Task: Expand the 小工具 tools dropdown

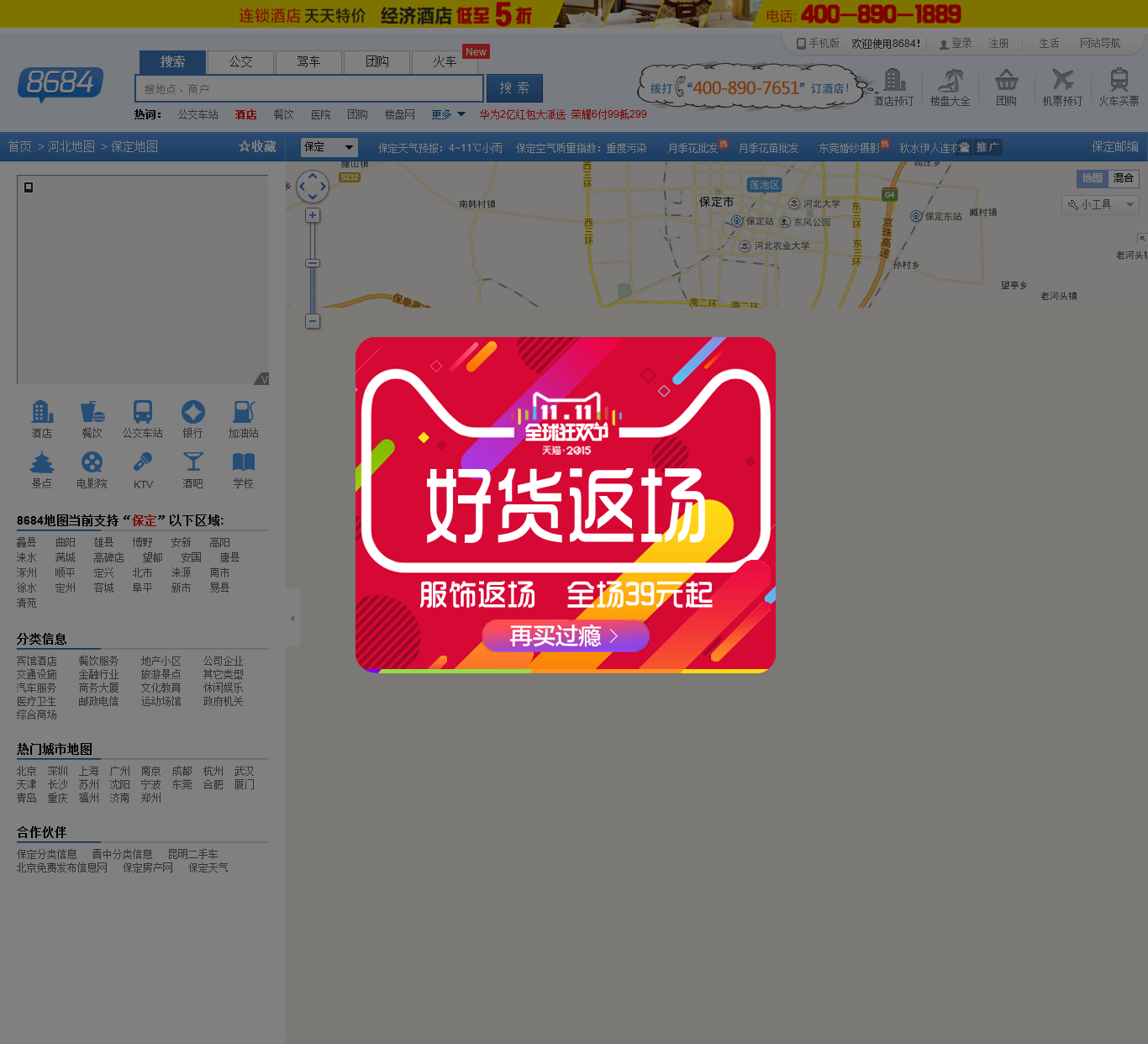Action: 1100,204
